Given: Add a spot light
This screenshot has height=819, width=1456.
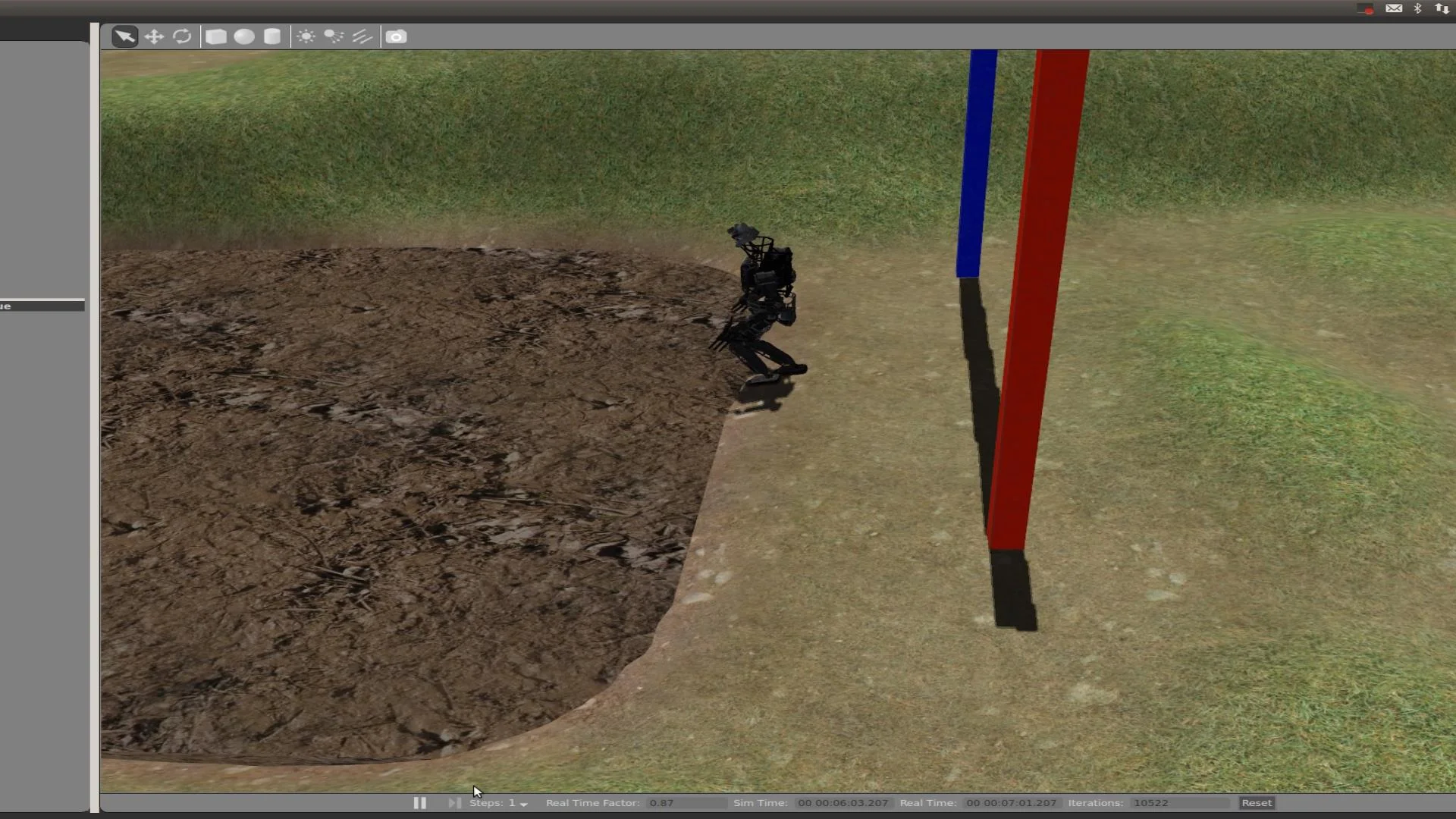Looking at the screenshot, I should [334, 36].
